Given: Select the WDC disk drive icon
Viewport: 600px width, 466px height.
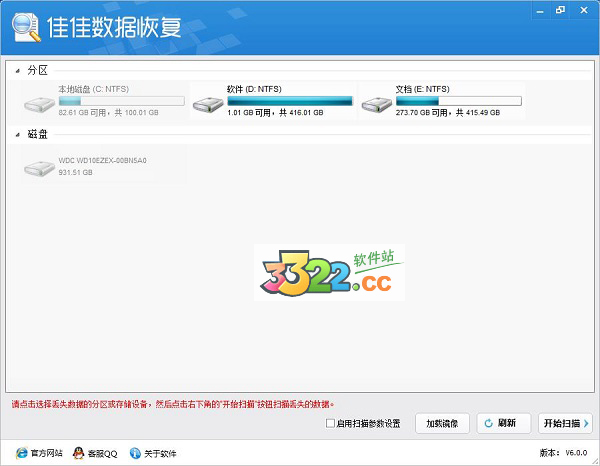Looking at the screenshot, I should click(39, 168).
